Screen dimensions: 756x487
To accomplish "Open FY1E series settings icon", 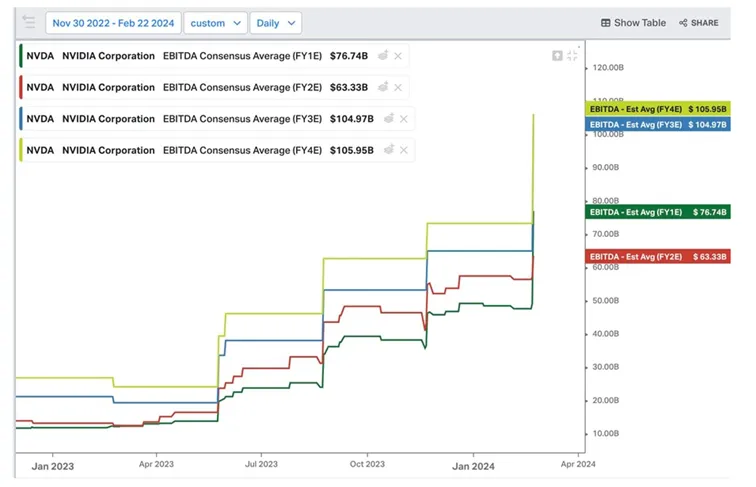I will (x=383, y=55).
